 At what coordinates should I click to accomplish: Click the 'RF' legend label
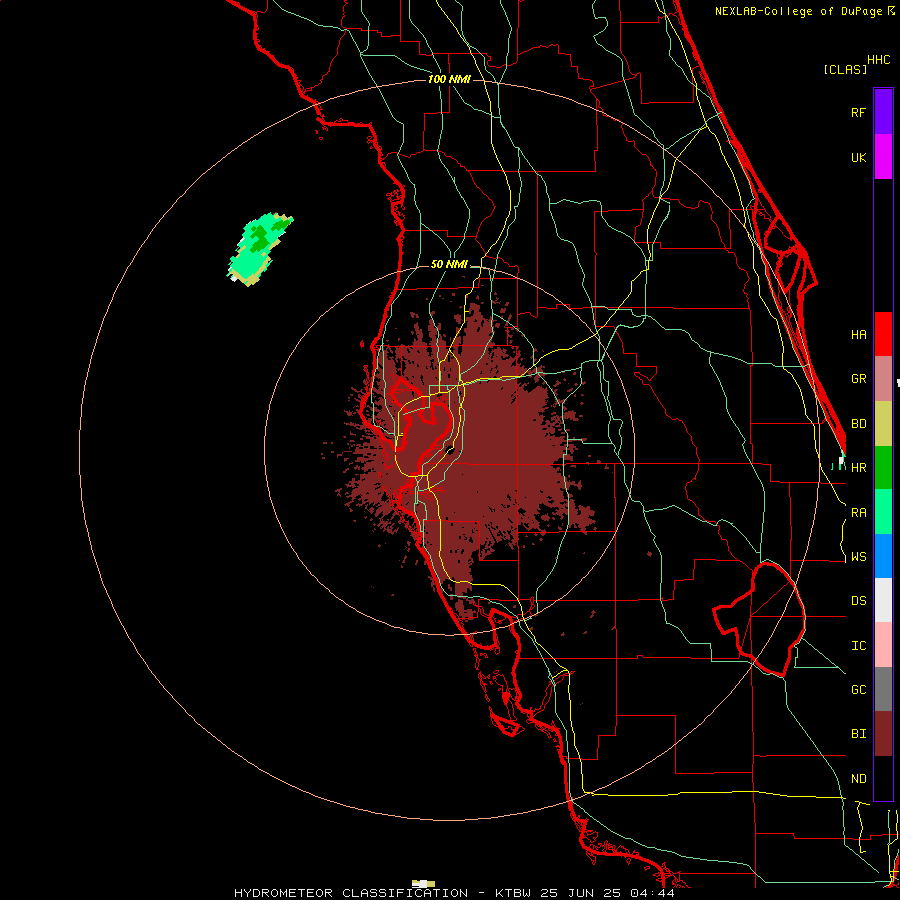point(858,112)
